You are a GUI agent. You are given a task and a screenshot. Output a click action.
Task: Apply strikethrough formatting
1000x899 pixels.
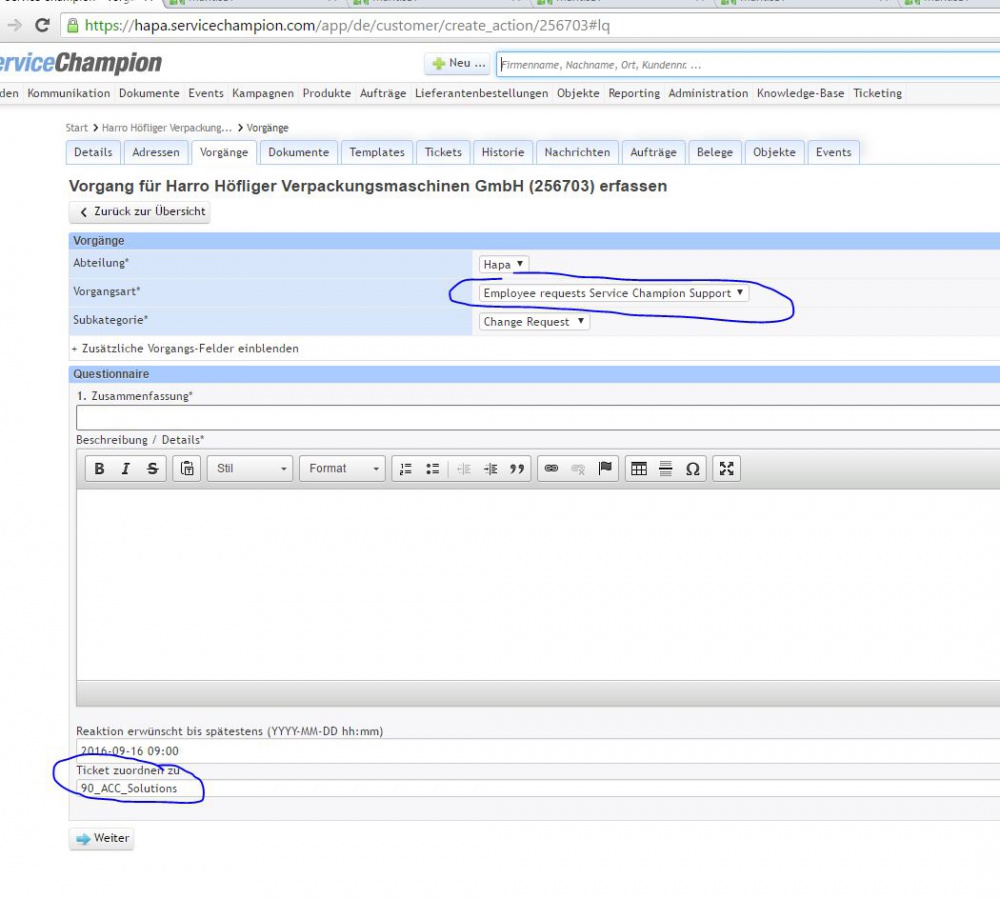tap(152, 469)
